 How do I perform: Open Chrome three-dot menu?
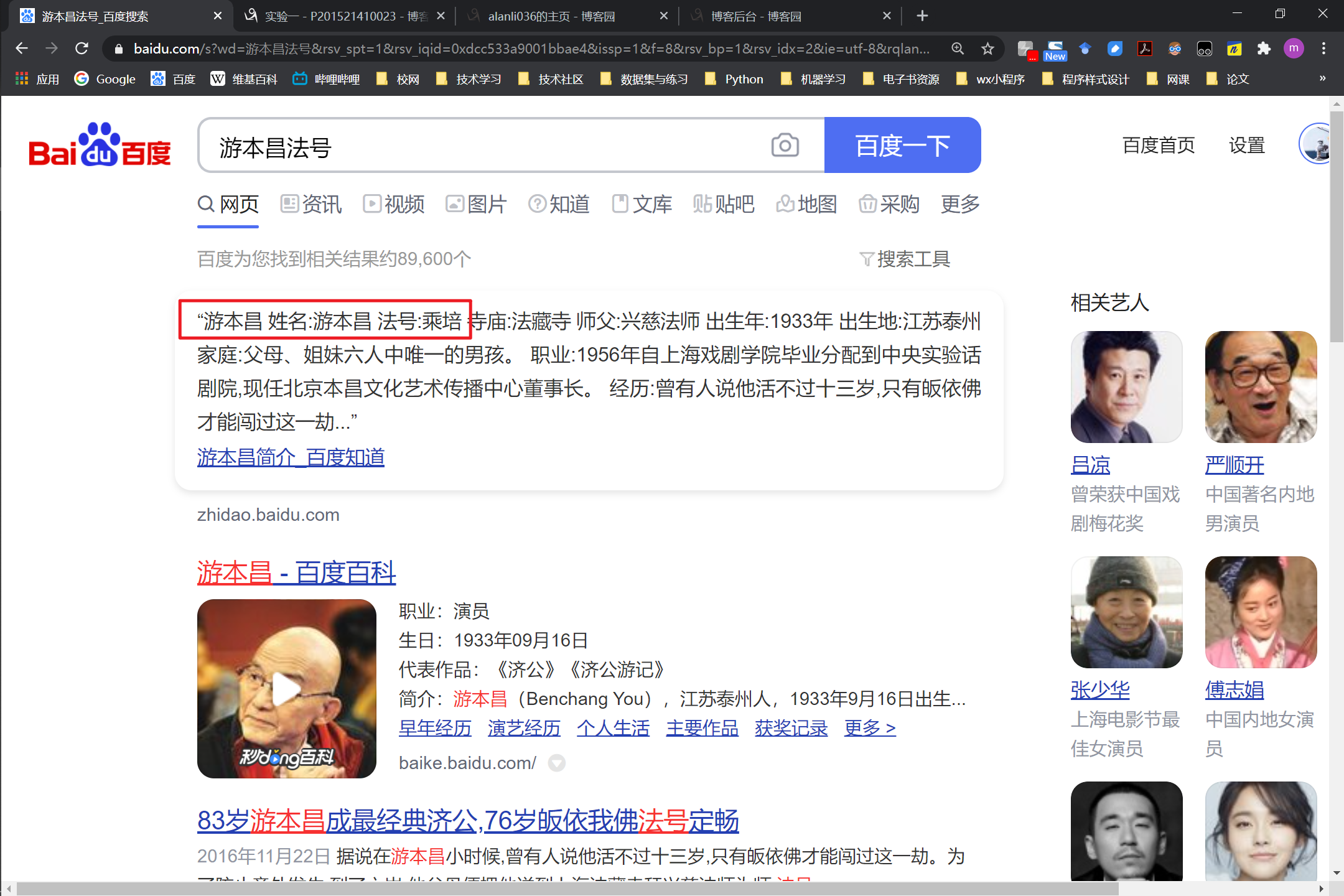1323,49
